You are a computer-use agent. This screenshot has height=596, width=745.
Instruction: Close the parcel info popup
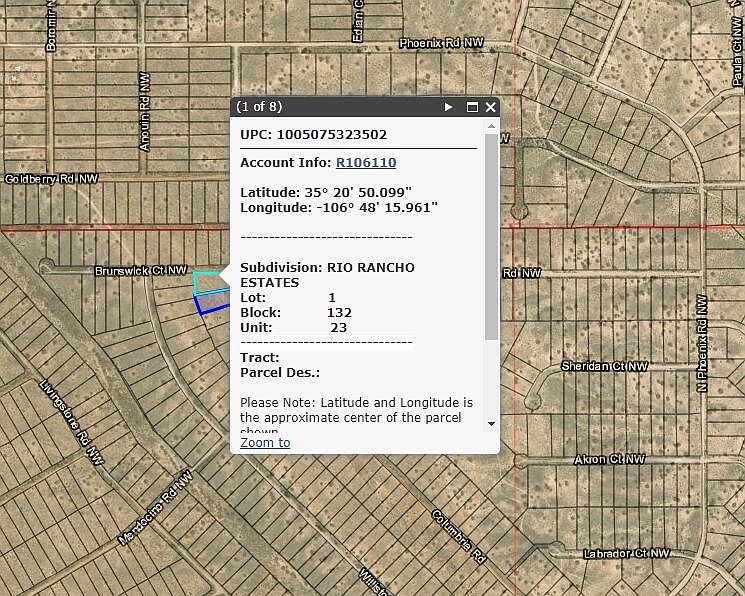point(490,107)
